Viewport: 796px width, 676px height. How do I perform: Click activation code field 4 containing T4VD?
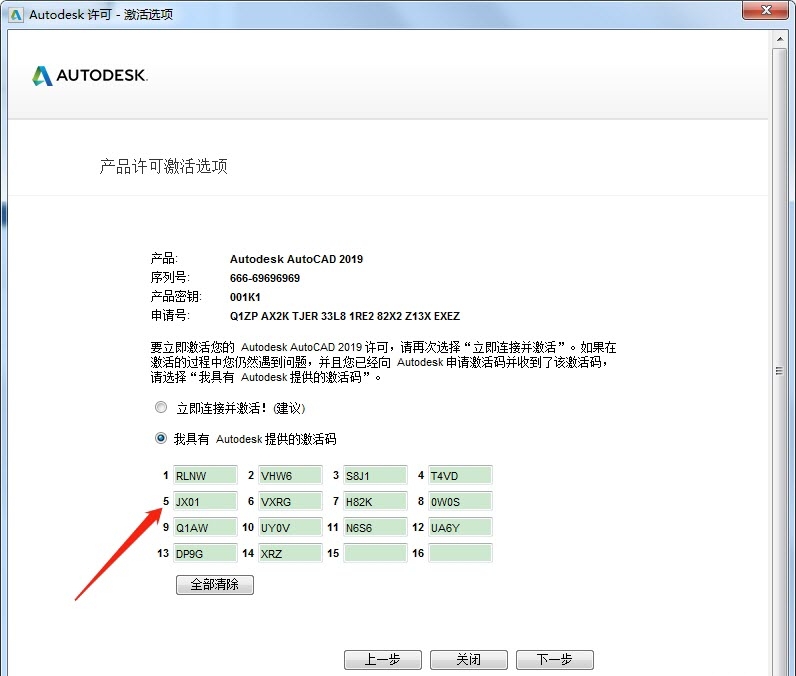tap(460, 476)
